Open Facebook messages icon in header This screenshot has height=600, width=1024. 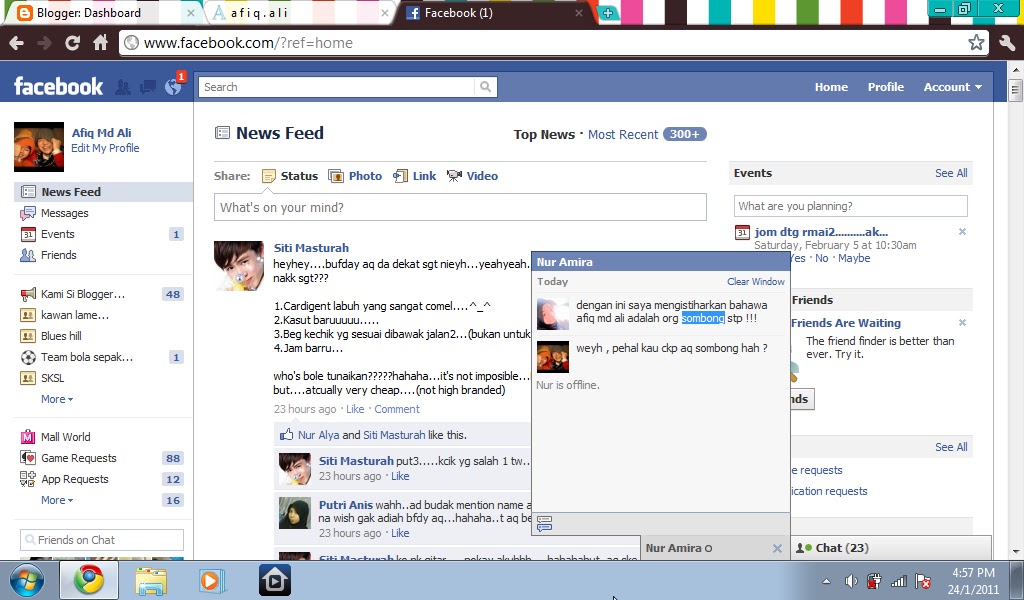148,87
